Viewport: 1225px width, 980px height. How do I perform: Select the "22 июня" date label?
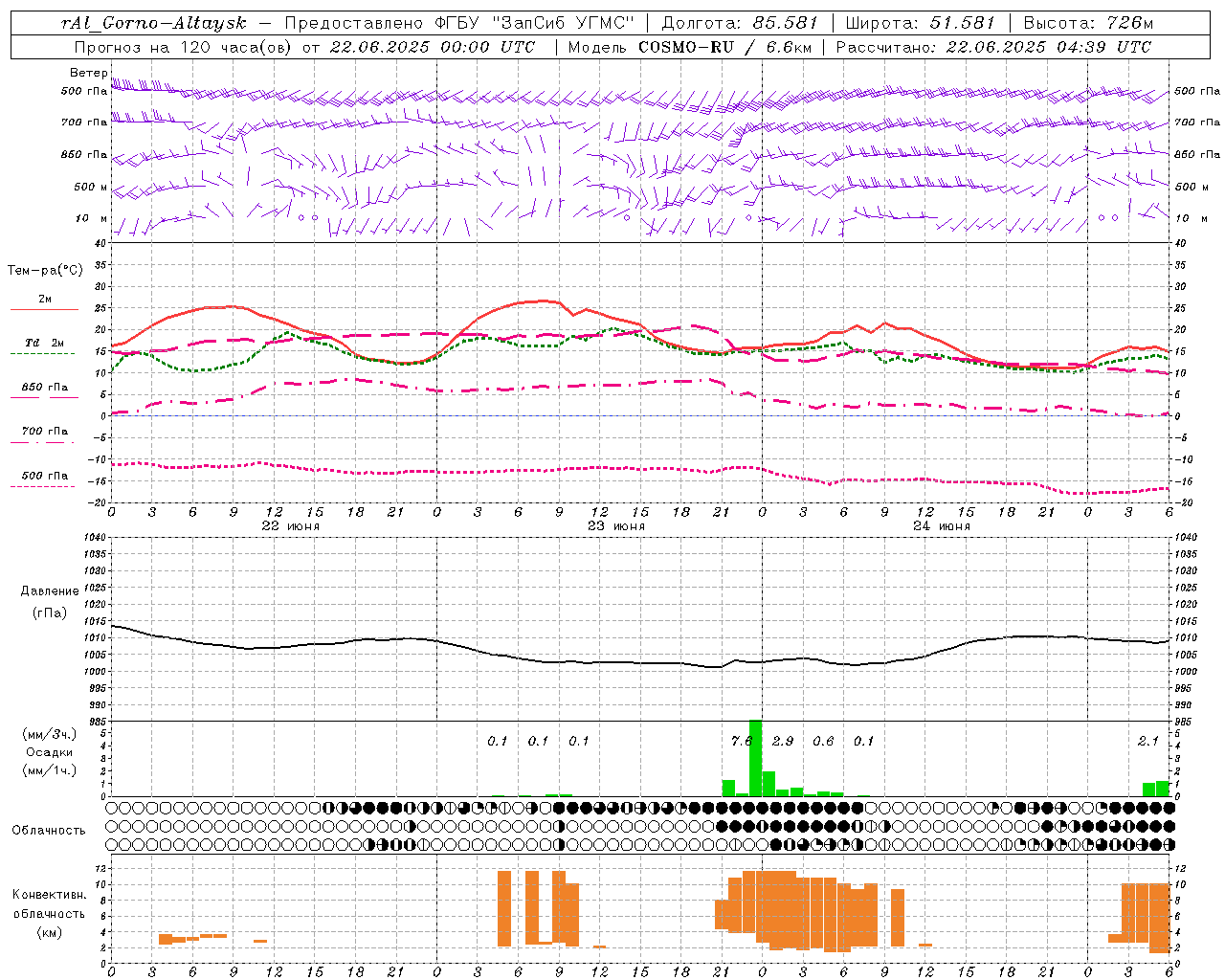coord(291,526)
